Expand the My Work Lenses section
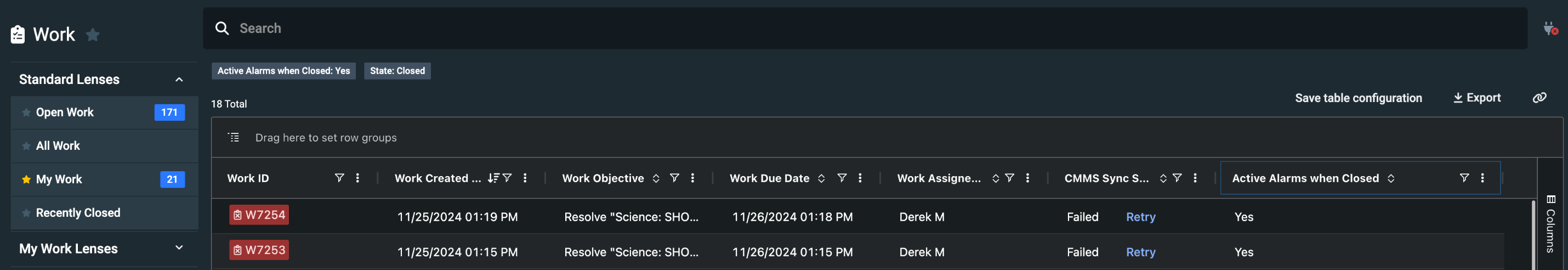Screen dimensions: 1568x270 [179, 248]
